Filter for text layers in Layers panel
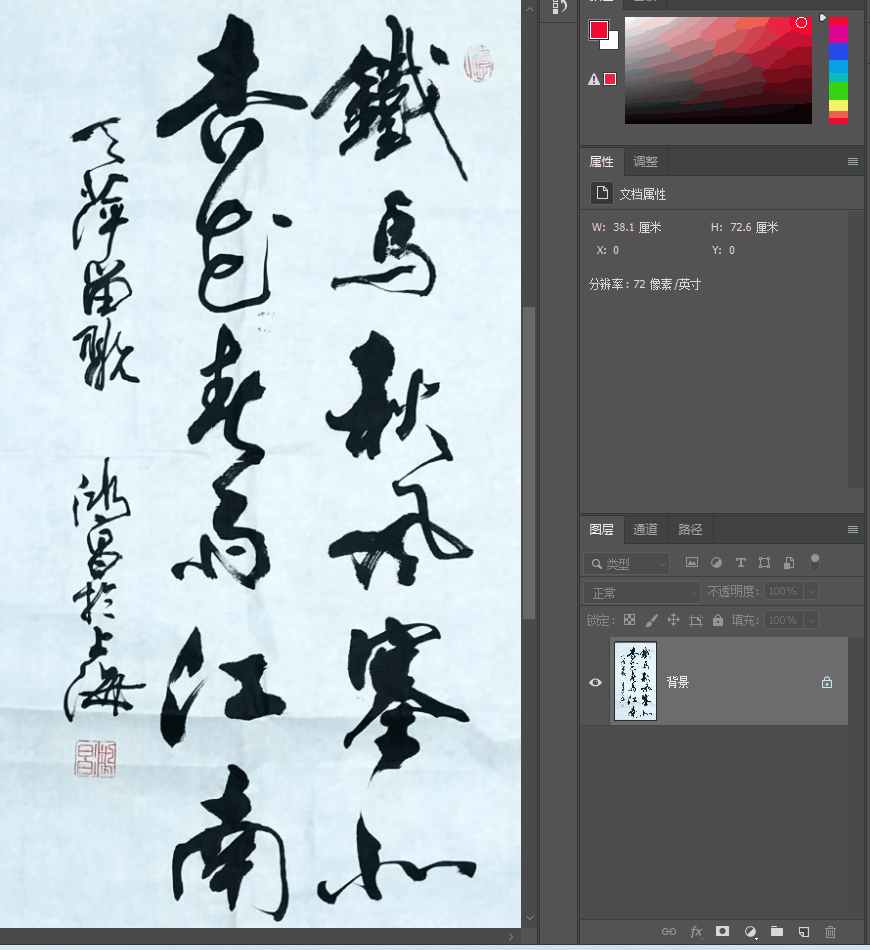 click(740, 563)
